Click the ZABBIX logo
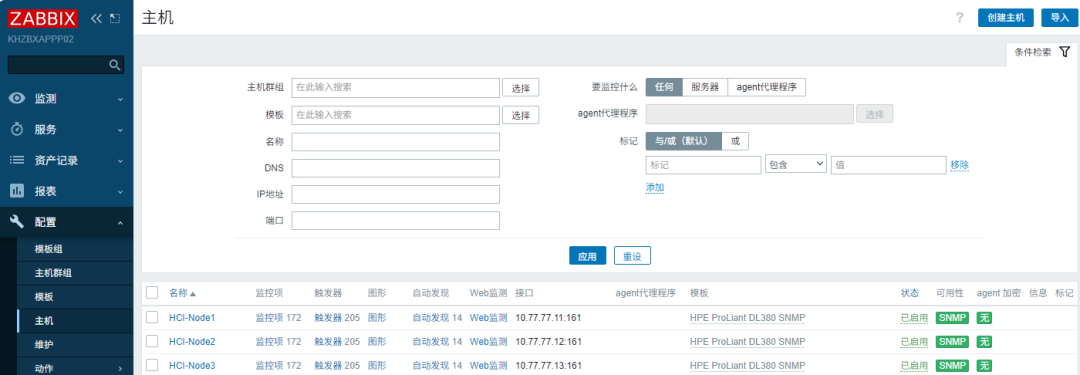 tap(43, 19)
